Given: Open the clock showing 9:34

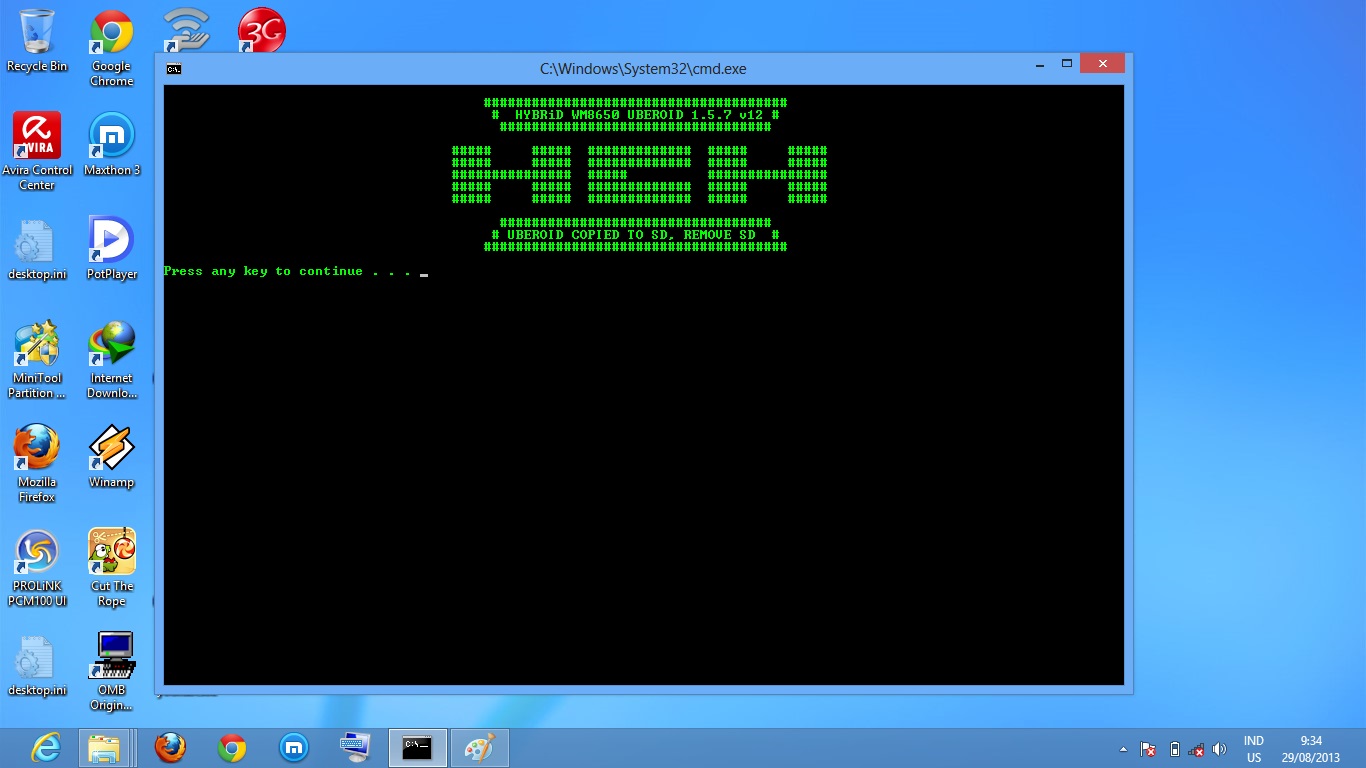Looking at the screenshot, I should pyautogui.click(x=1311, y=749).
